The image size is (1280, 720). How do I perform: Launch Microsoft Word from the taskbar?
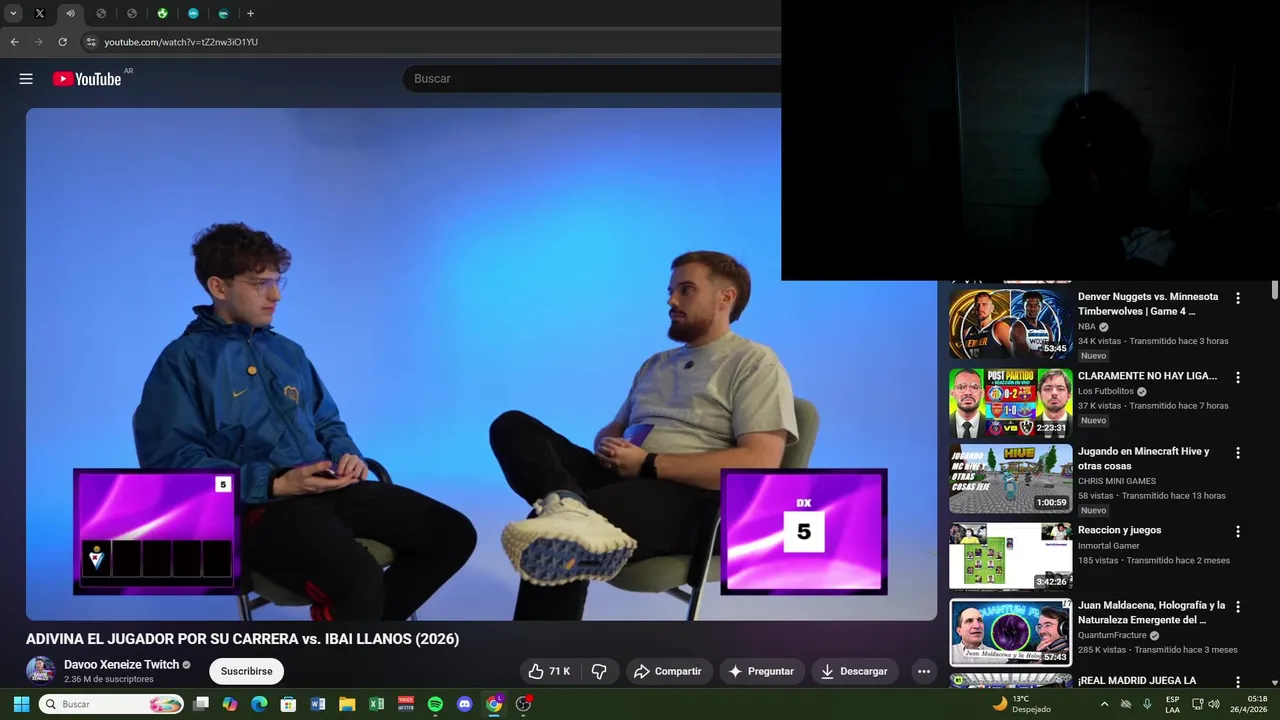[x=318, y=704]
